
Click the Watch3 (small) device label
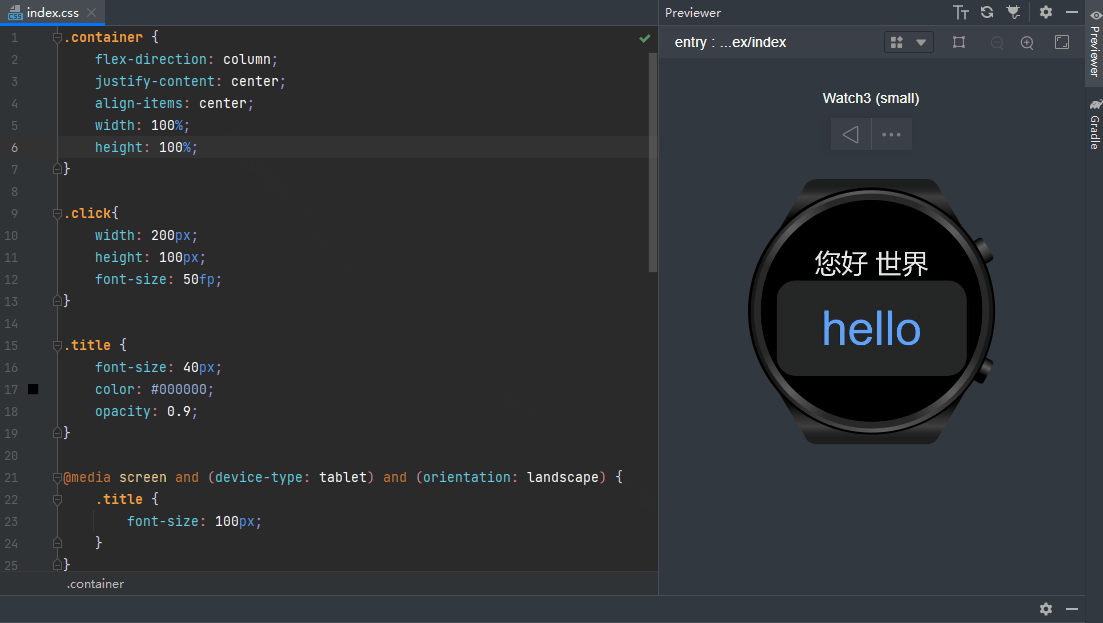pyautogui.click(x=871, y=98)
